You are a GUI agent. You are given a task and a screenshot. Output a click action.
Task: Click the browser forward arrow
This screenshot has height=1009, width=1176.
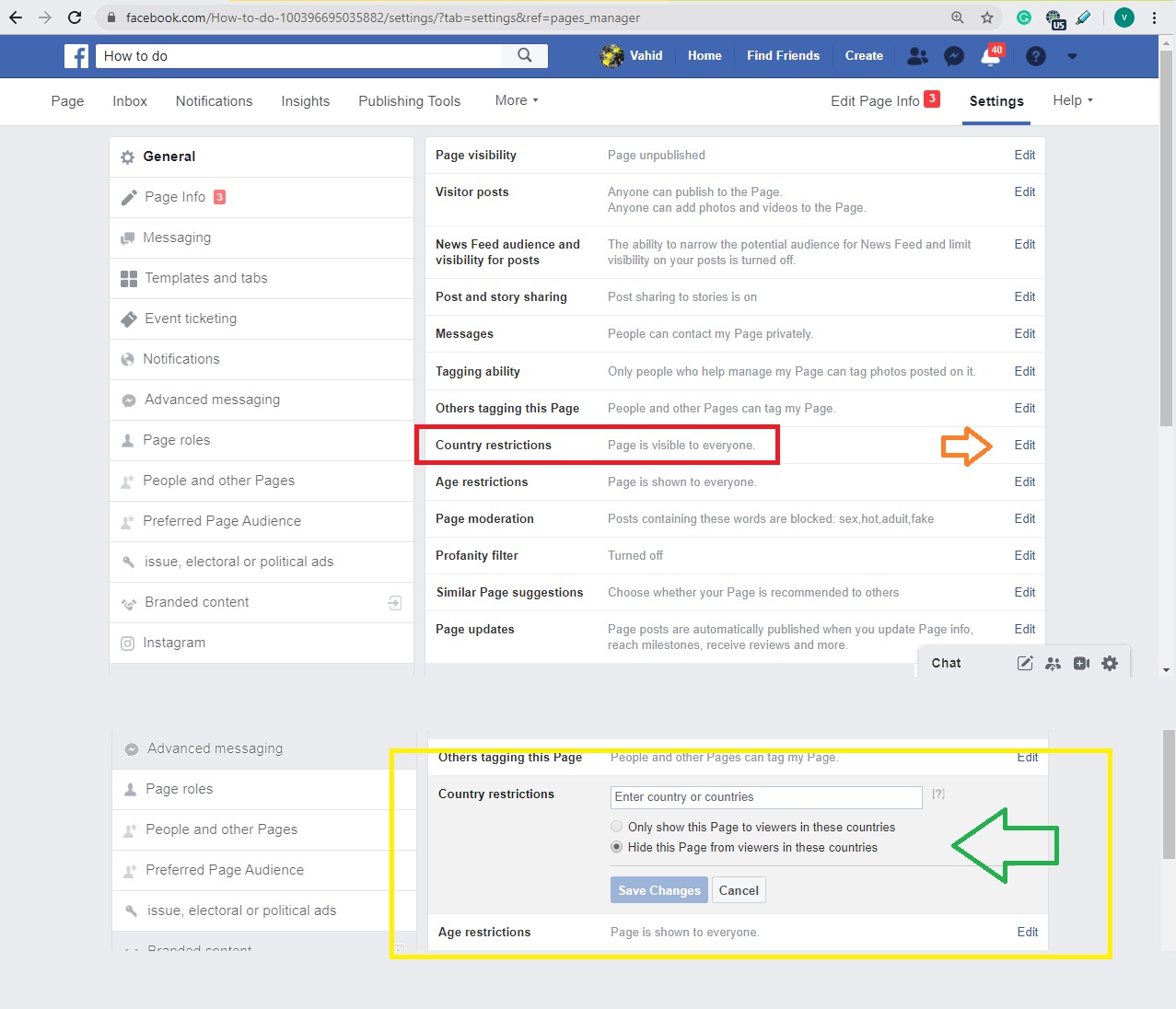click(45, 17)
